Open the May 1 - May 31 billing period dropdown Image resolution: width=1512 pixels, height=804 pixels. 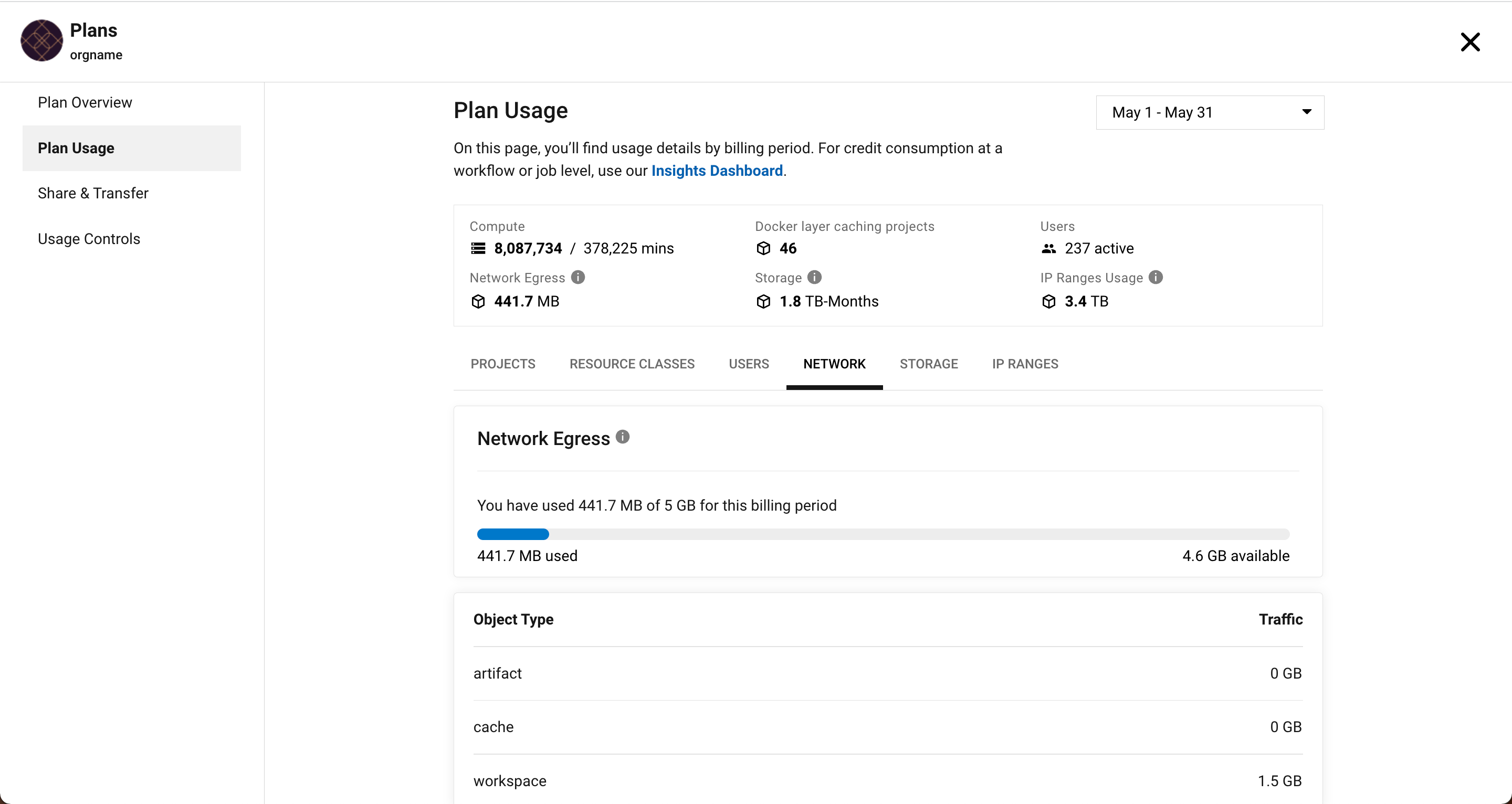pos(1210,113)
